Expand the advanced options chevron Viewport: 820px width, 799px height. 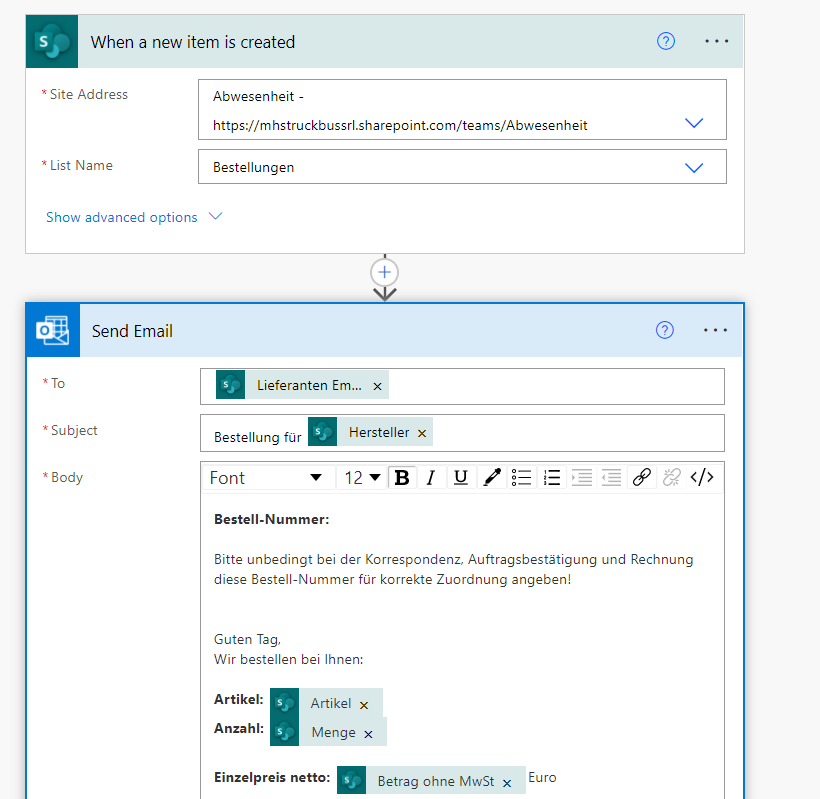(x=215, y=216)
